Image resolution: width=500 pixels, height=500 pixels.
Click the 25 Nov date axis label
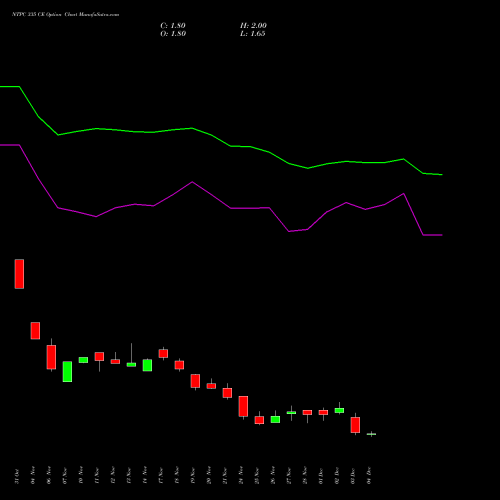click(x=257, y=476)
